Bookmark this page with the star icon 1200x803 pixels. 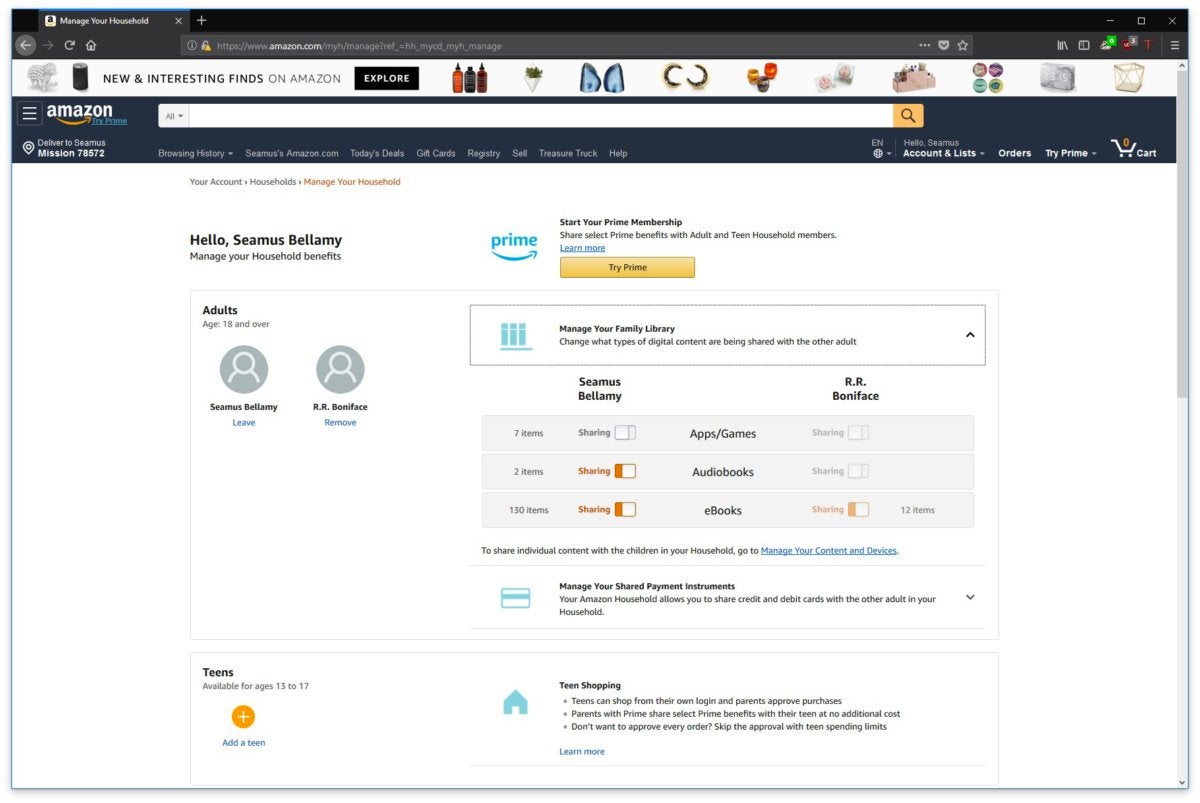963,45
